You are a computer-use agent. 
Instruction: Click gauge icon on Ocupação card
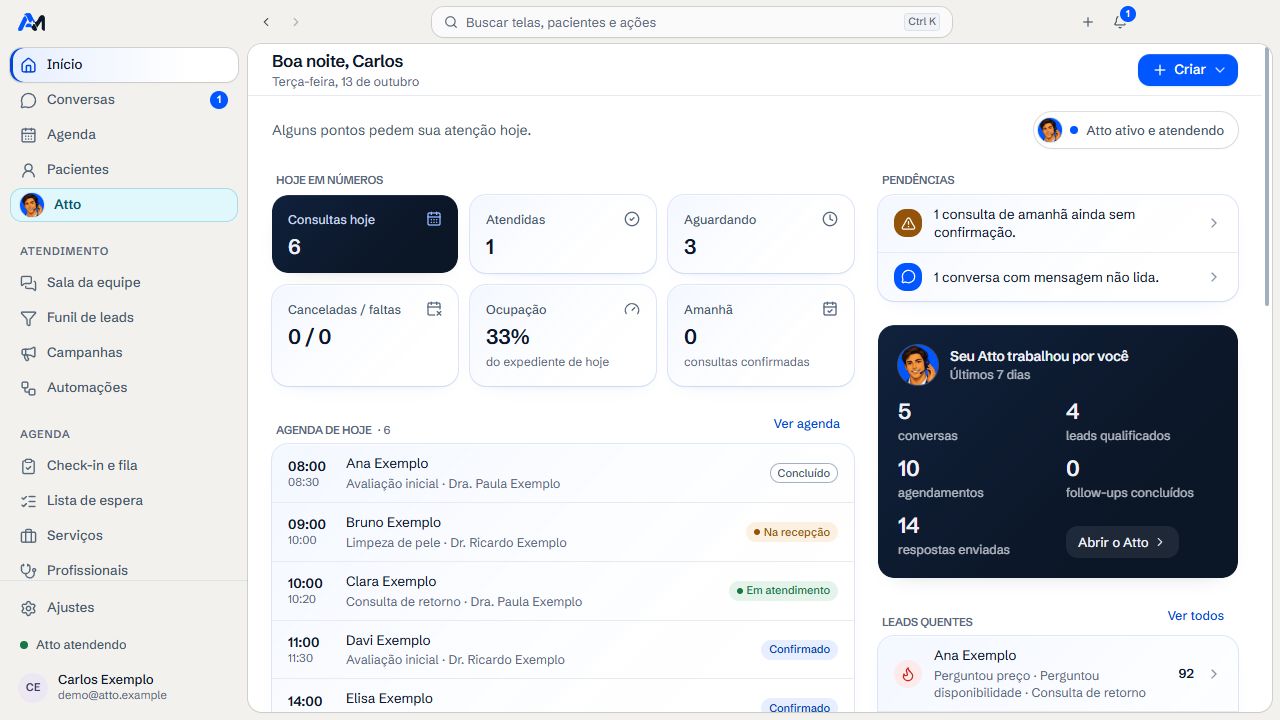tap(632, 309)
